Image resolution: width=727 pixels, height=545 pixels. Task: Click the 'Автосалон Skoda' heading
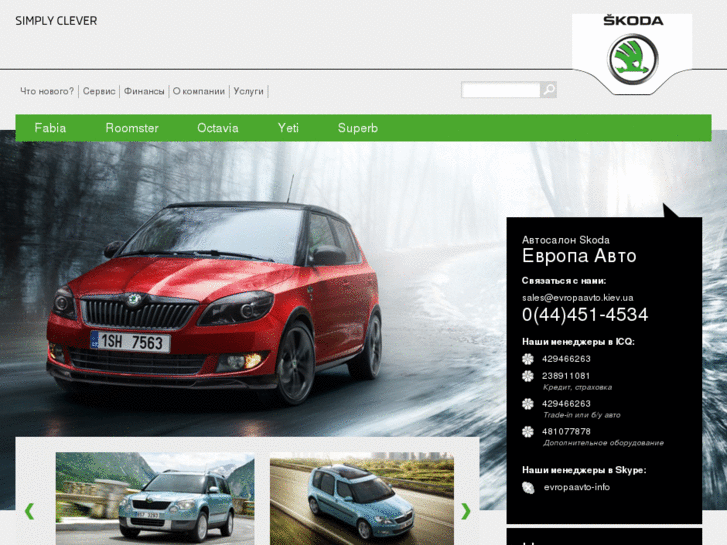pos(566,240)
